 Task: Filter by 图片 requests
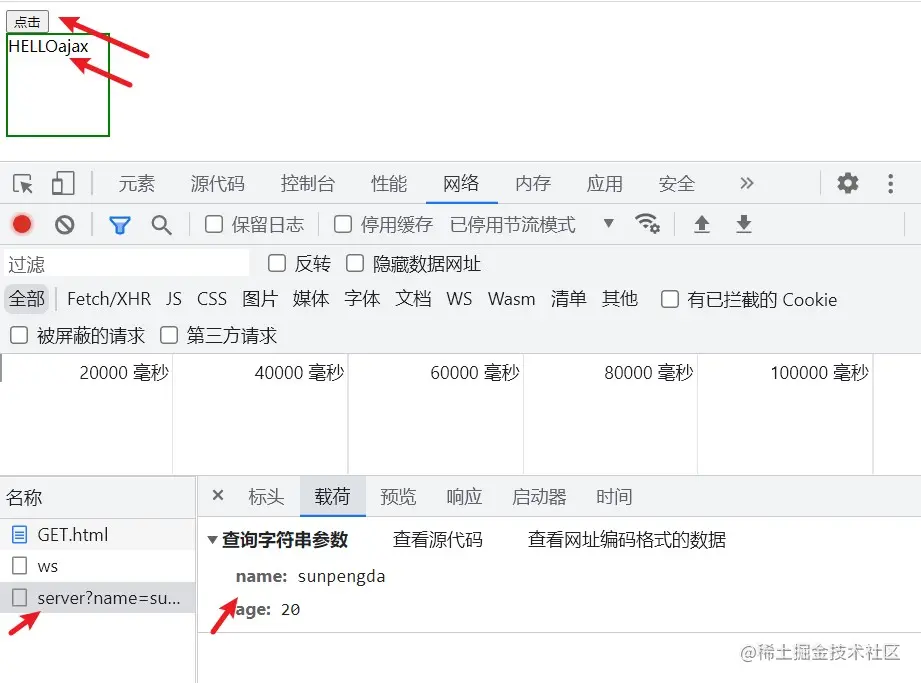pos(260,299)
